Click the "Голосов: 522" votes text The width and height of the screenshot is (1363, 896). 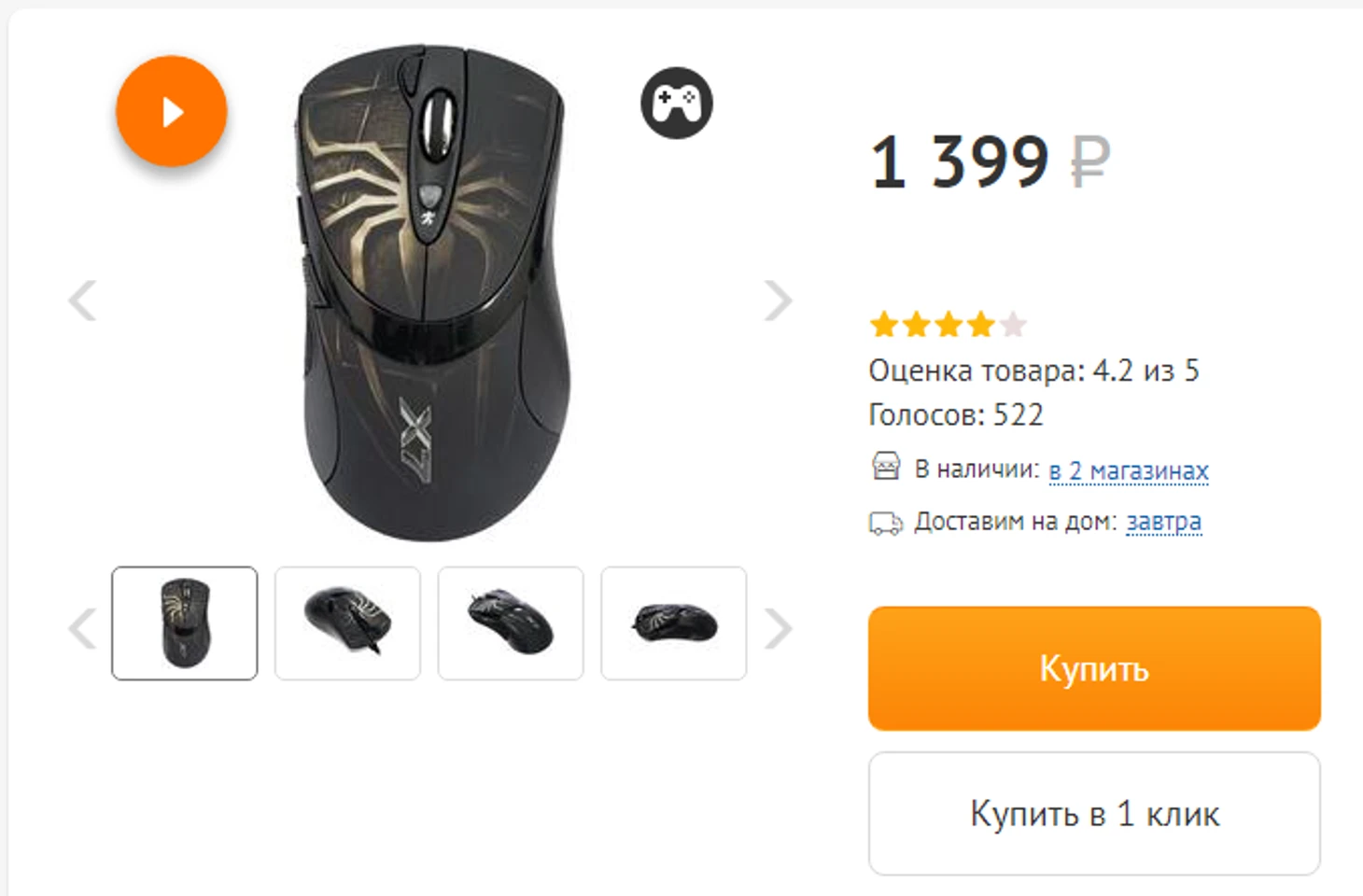click(955, 414)
